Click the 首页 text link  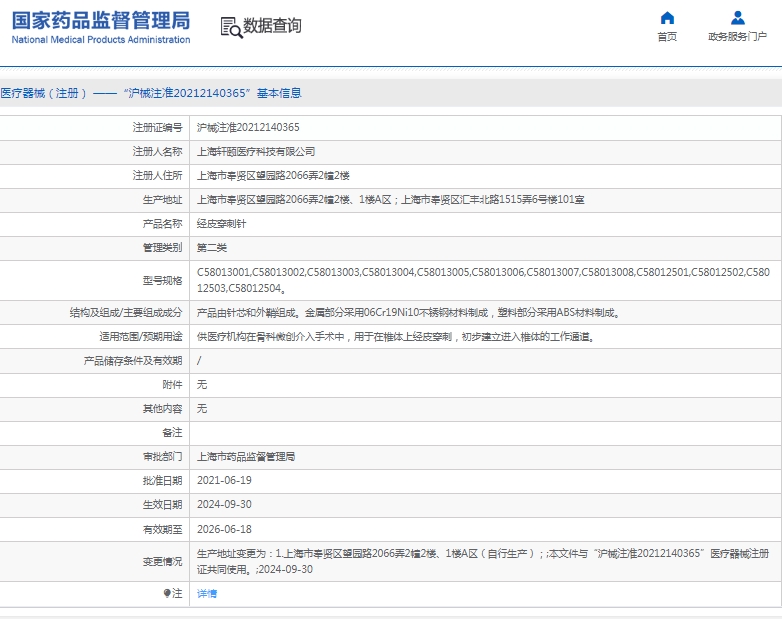coord(667,36)
